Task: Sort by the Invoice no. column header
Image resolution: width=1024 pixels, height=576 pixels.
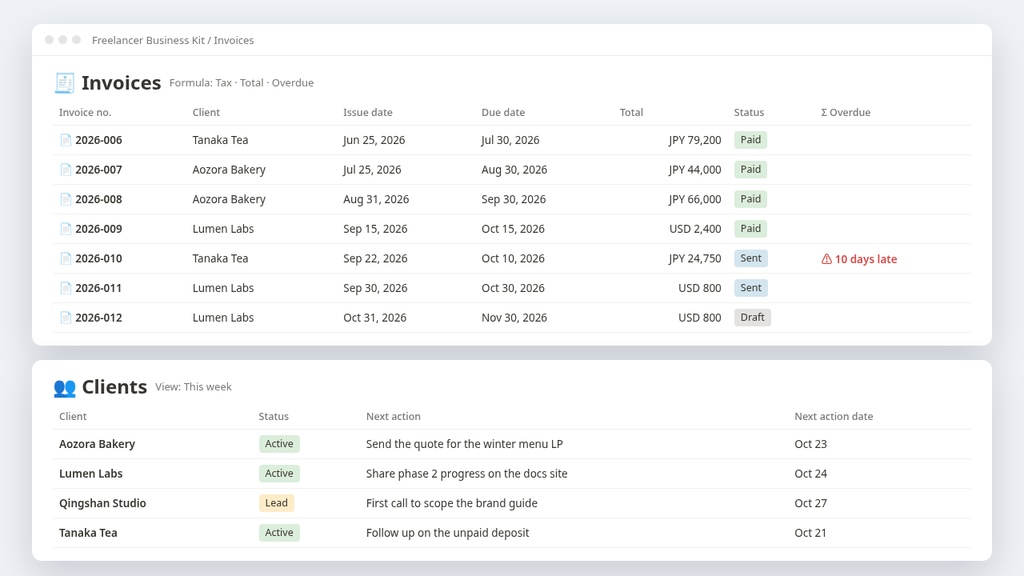Action: coord(85,112)
